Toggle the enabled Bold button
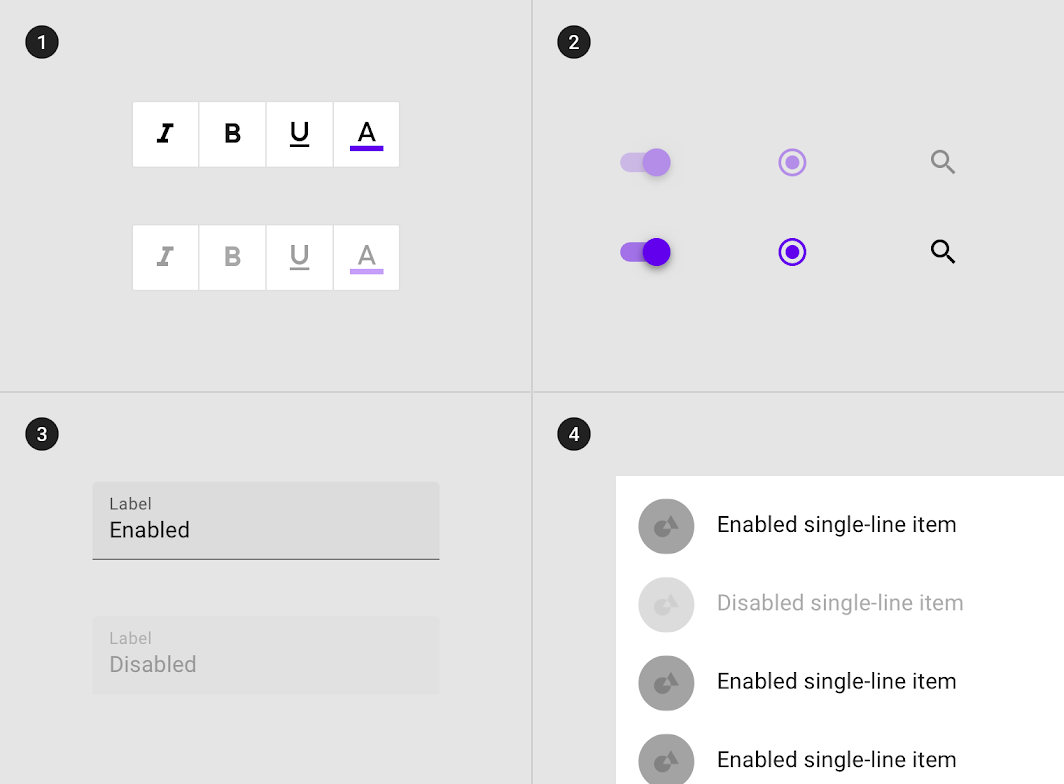The image size is (1064, 784). [232, 134]
